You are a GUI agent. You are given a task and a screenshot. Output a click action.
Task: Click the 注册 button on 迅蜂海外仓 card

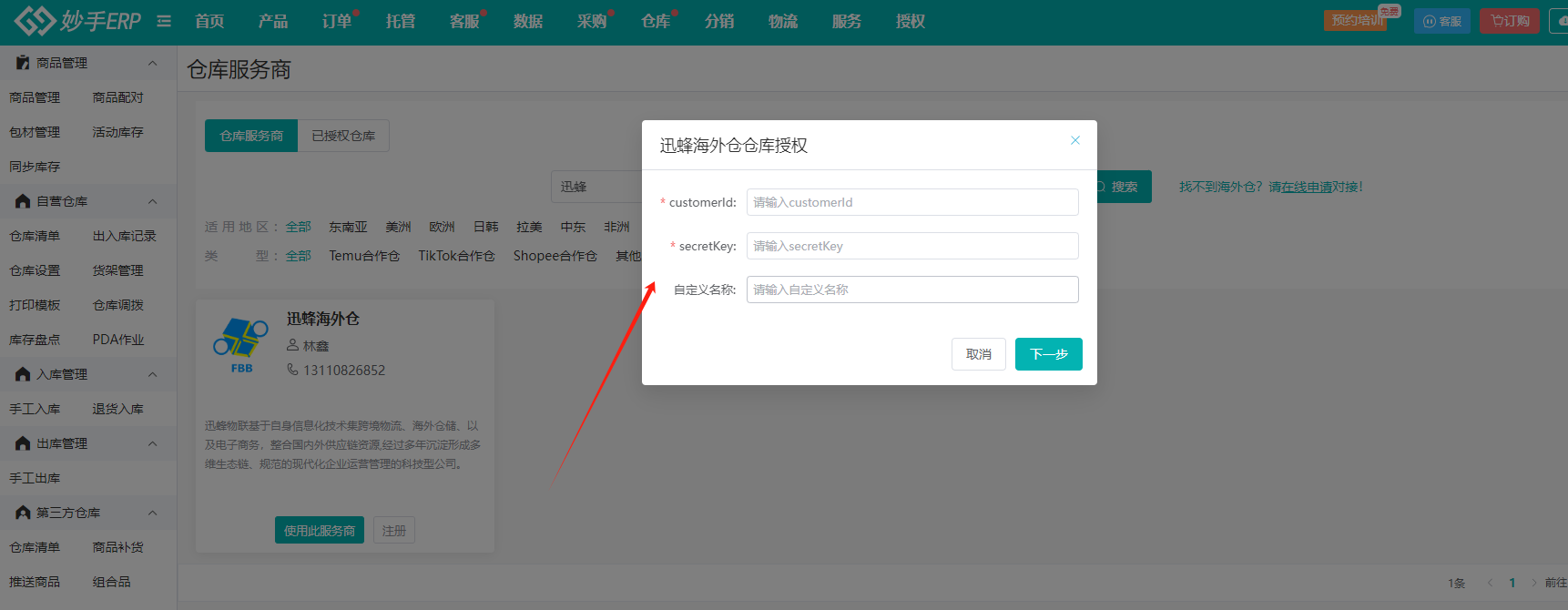coord(394,530)
